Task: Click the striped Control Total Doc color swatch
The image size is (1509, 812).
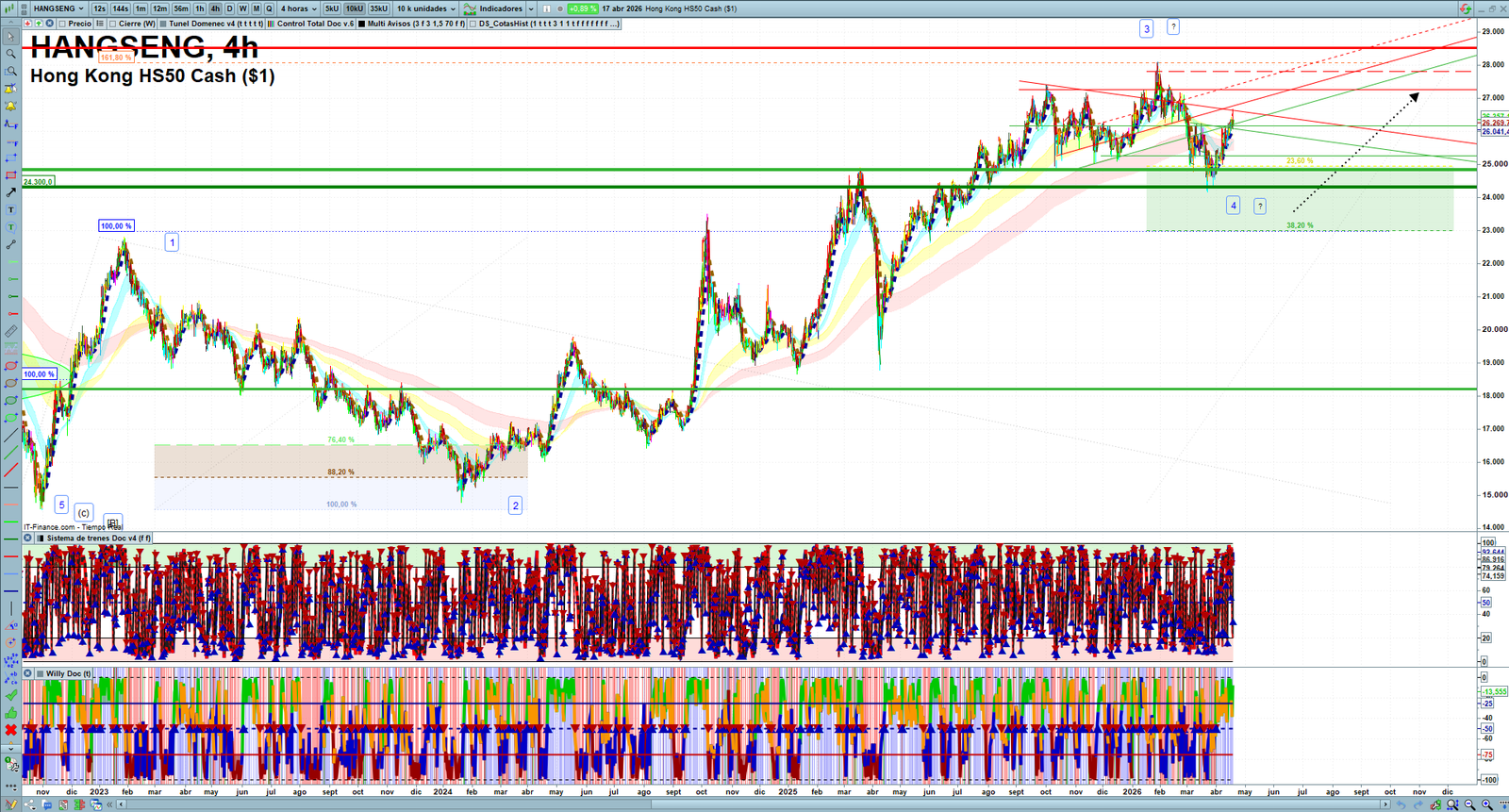Action: [x=272, y=24]
